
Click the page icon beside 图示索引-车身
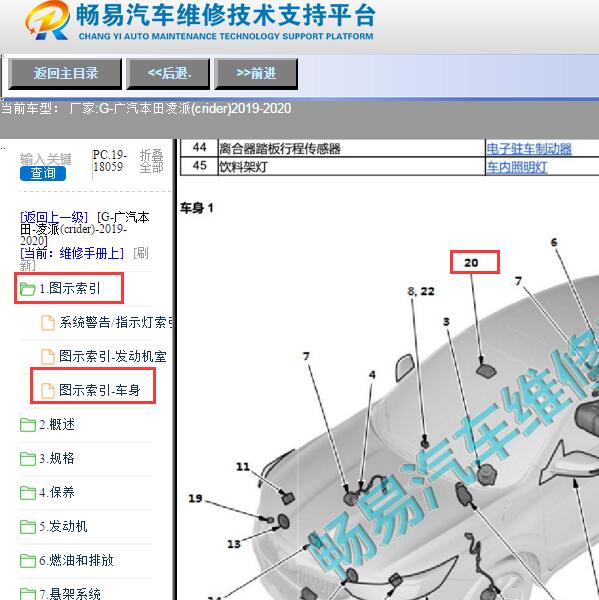click(x=48, y=391)
